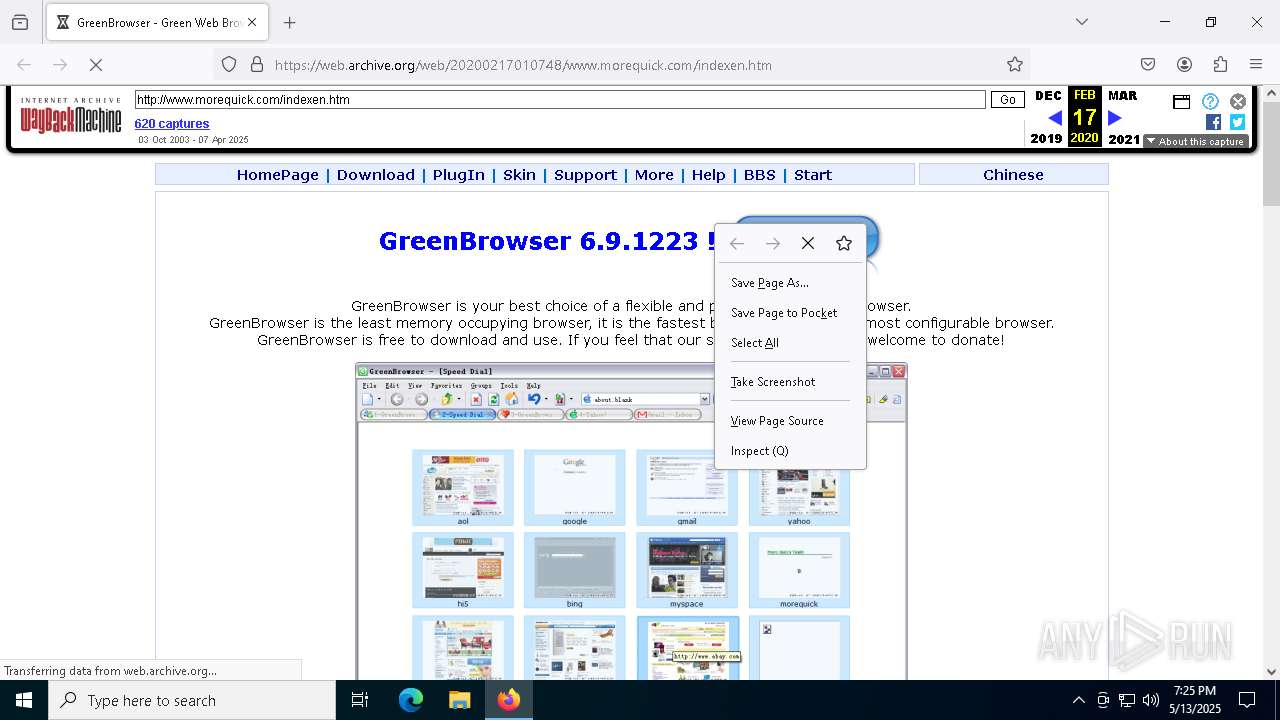Image resolution: width=1280 pixels, height=720 pixels.
Task: Open the Skin link in the site nav
Action: click(x=519, y=175)
